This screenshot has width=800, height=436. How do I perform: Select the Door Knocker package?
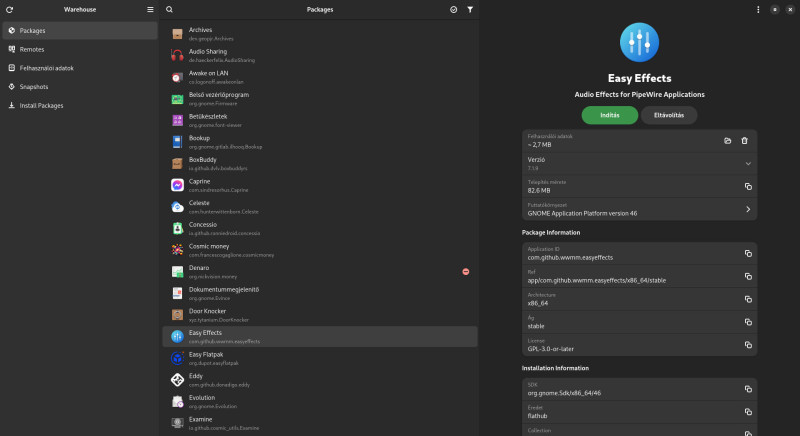[x=320, y=315]
